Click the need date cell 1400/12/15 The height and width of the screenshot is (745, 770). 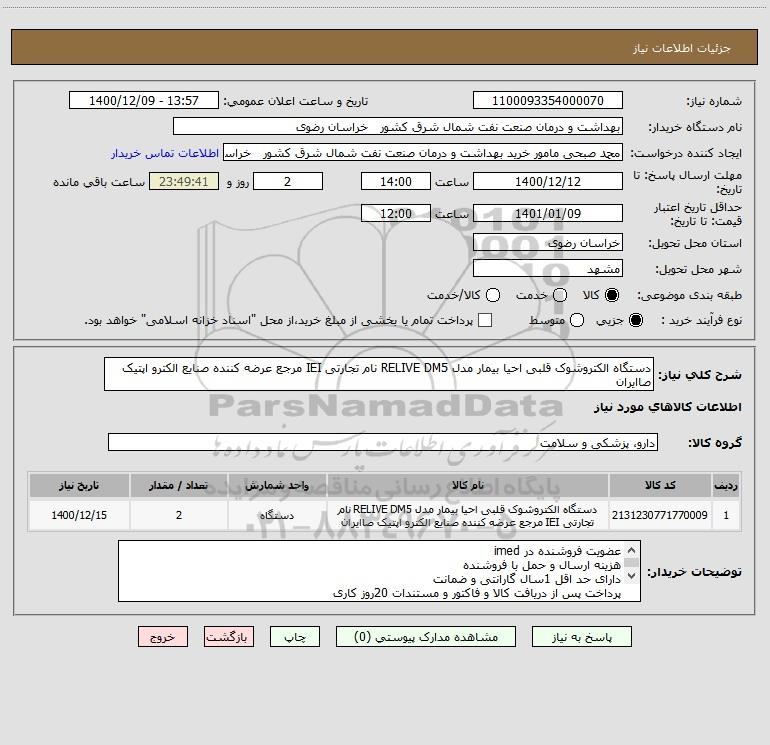coord(79,515)
